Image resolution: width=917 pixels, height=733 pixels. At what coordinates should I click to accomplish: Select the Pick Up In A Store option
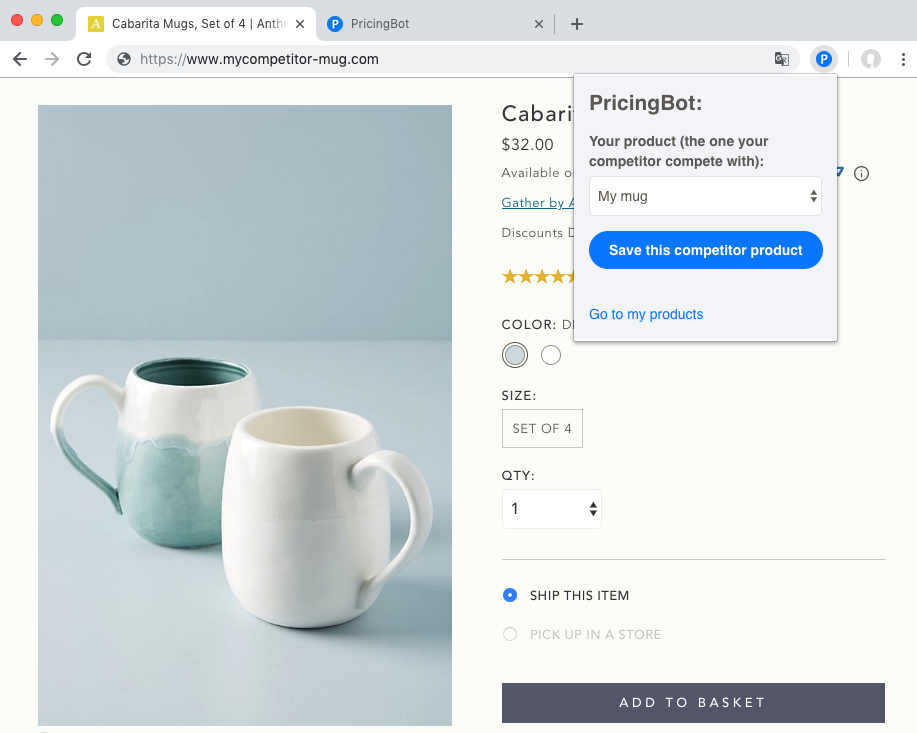[510, 634]
